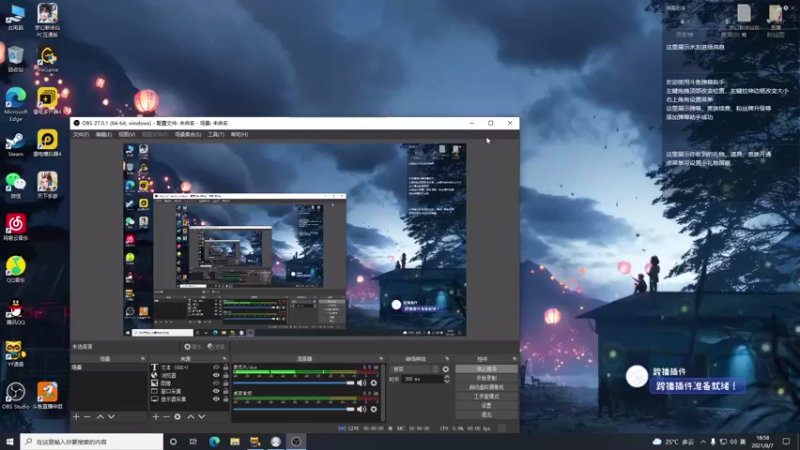Mute the Mic/Aux speaker icon
Image resolution: width=800 pixels, height=450 pixels.
[x=362, y=383]
